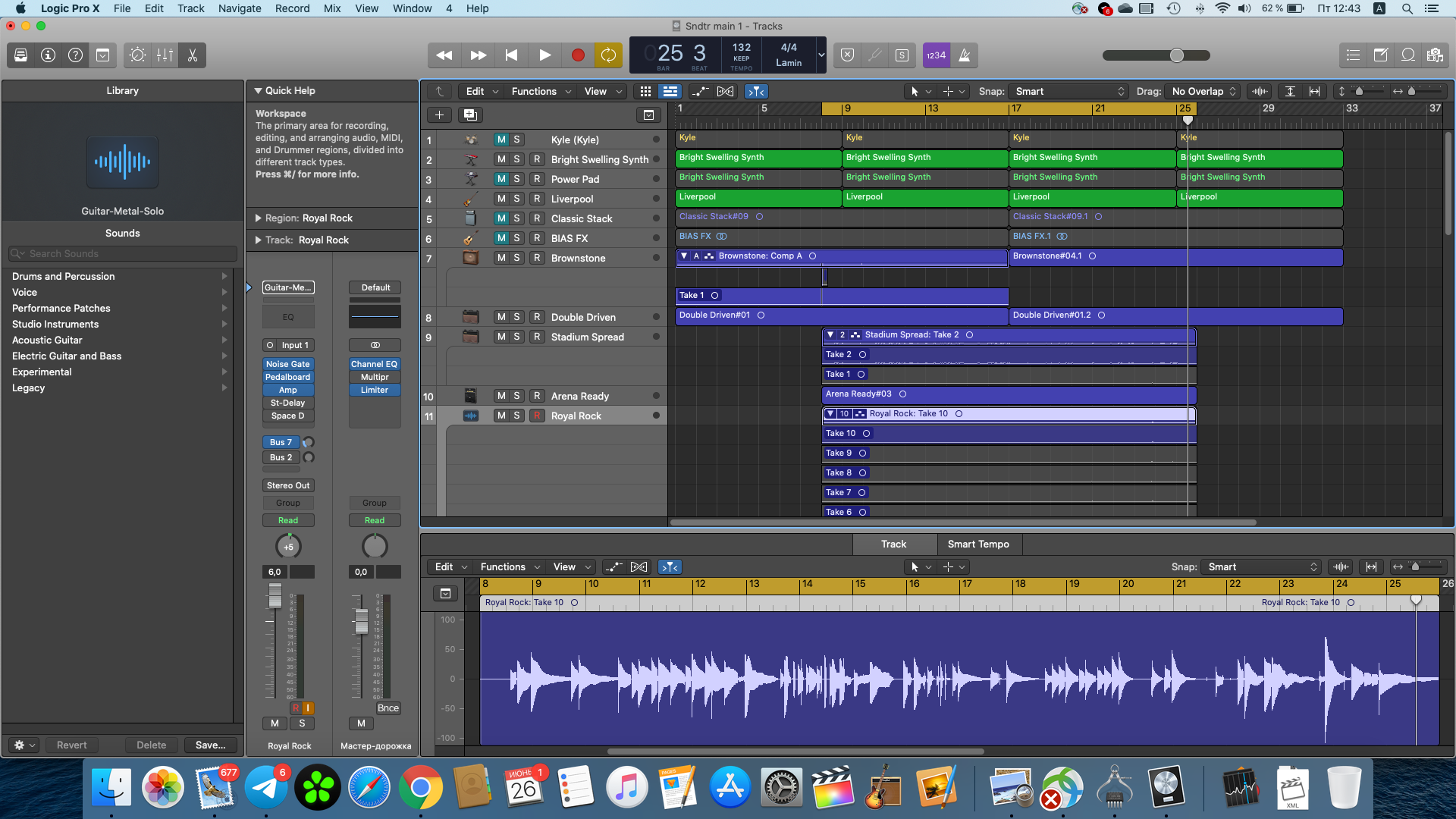Solo track 6 BIAS FX
The width and height of the screenshot is (1456, 819).
pos(517,238)
